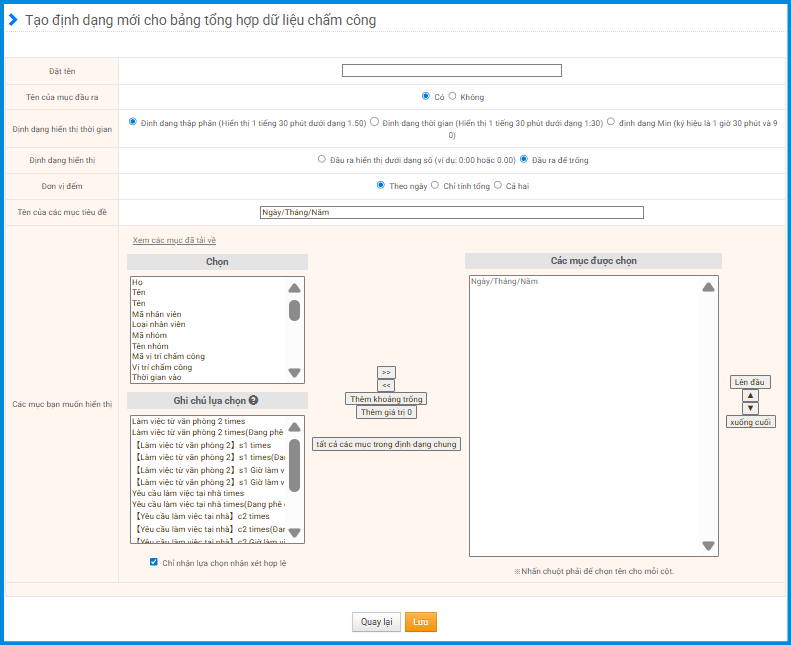Select Ngày/Tháng/Năm in the selected items list
791x645 pixels.
pyautogui.click(x=504, y=281)
